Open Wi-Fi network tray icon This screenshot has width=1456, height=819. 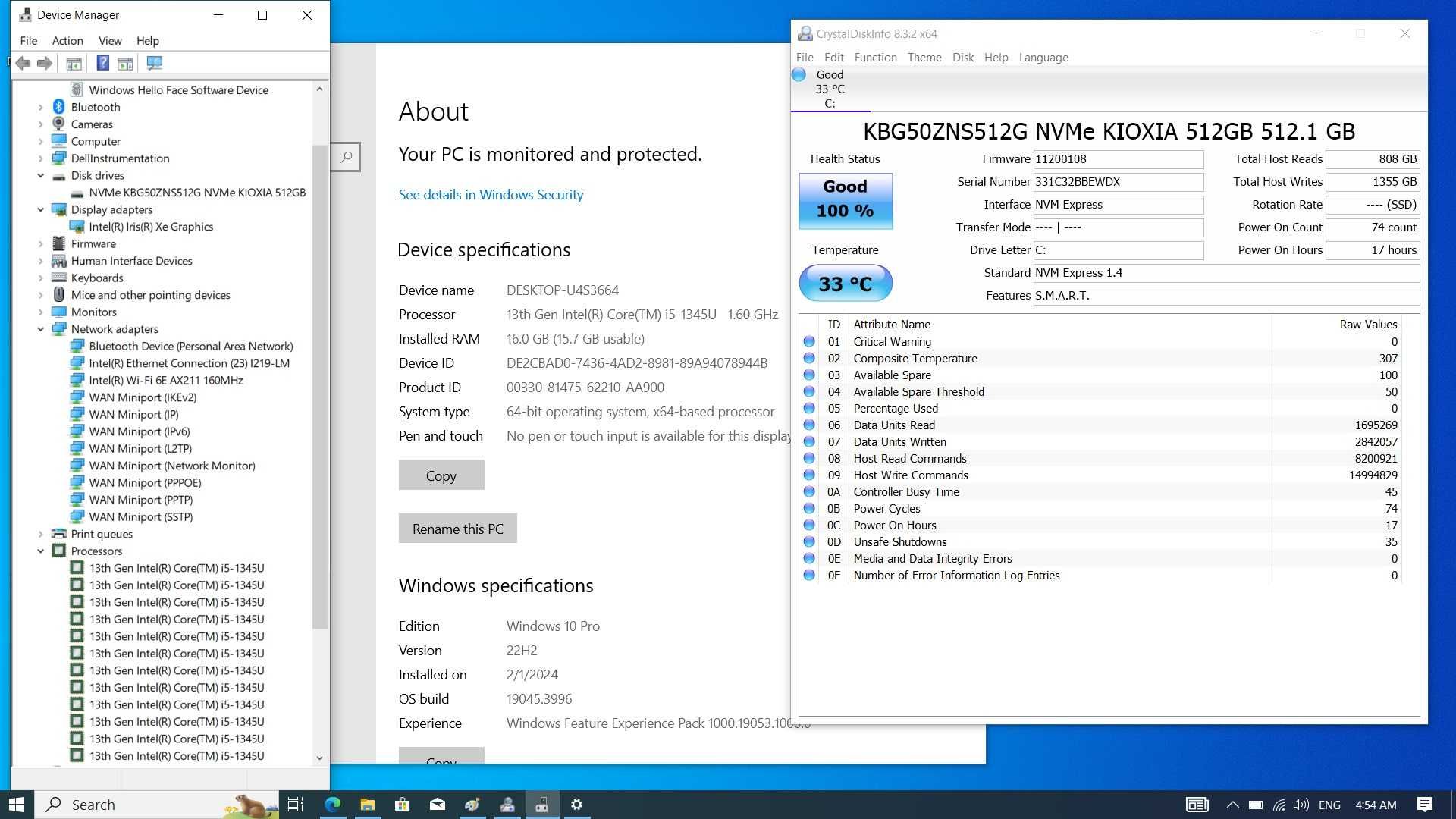(x=1279, y=805)
